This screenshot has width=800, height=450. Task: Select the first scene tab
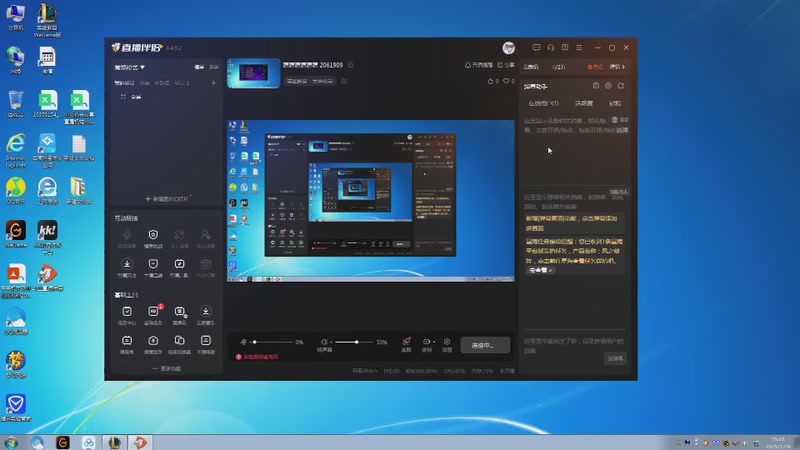[124, 83]
